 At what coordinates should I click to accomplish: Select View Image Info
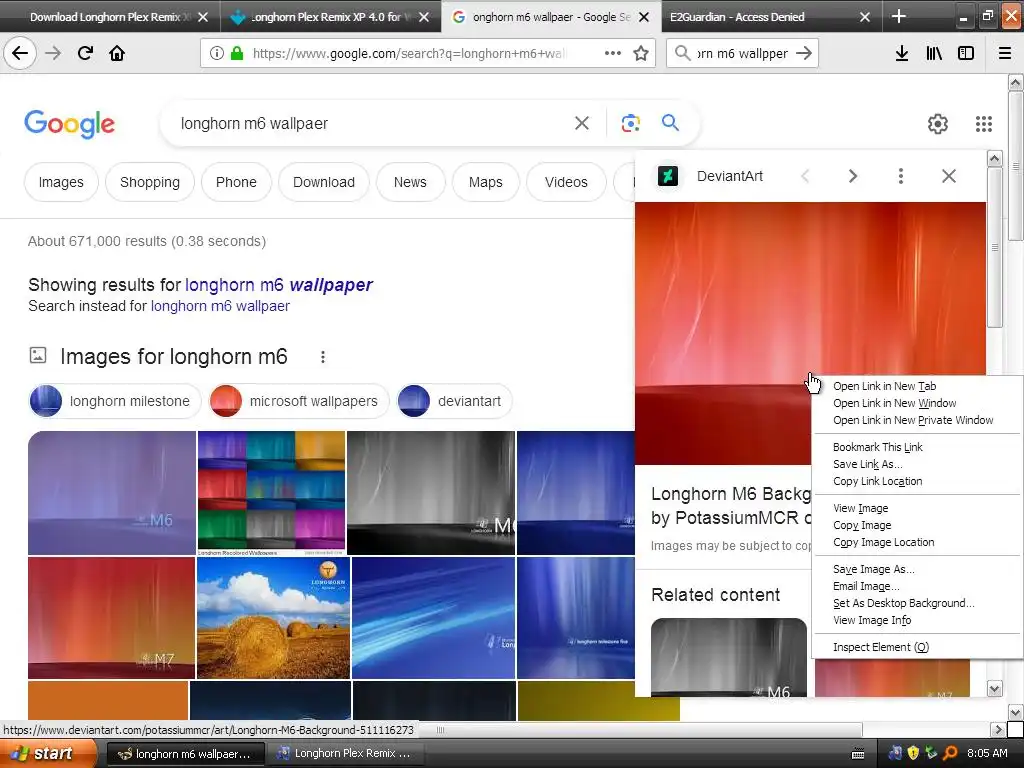click(872, 620)
